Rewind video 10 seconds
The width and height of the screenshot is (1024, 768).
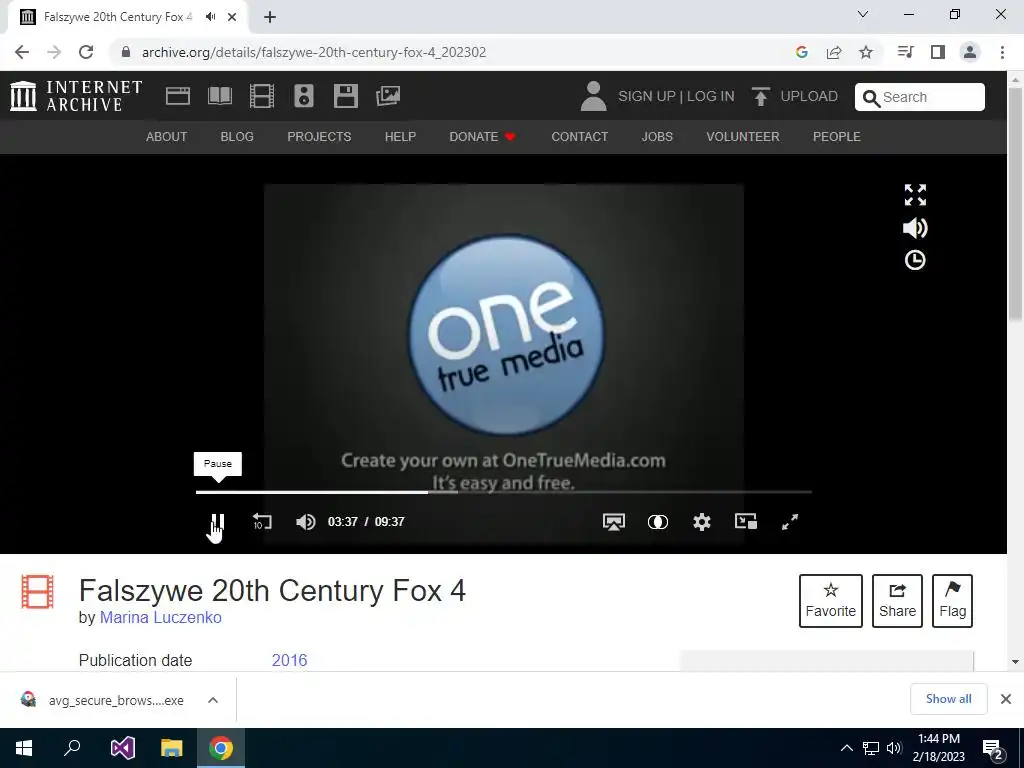262,522
